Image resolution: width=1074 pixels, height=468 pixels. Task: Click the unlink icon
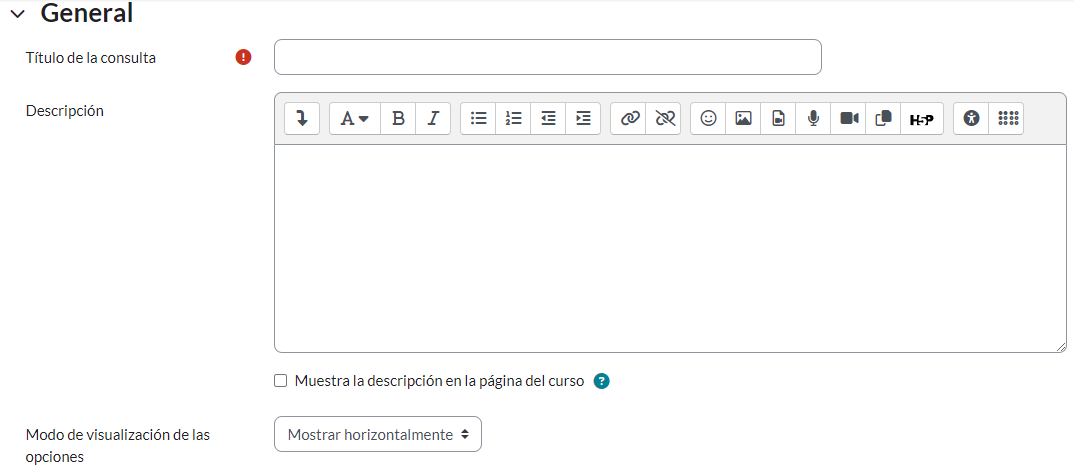click(664, 118)
